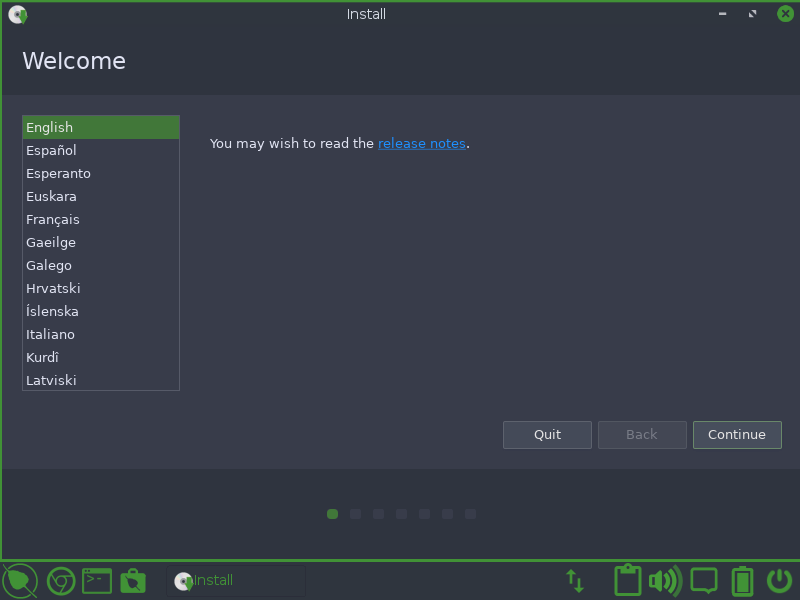Launch the Chromium browser from the panel
The height and width of the screenshot is (600, 800).
pos(61,581)
